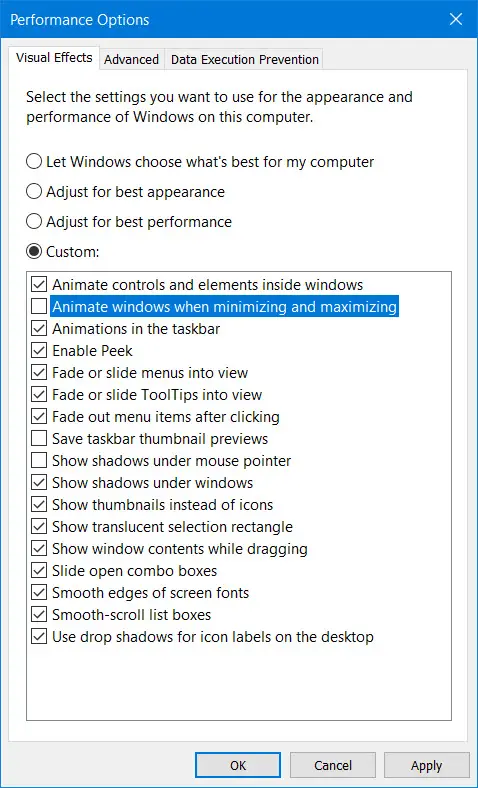Disable Smooth edges of screen fonts
The width and height of the screenshot is (478, 788).
pyautogui.click(x=39, y=593)
